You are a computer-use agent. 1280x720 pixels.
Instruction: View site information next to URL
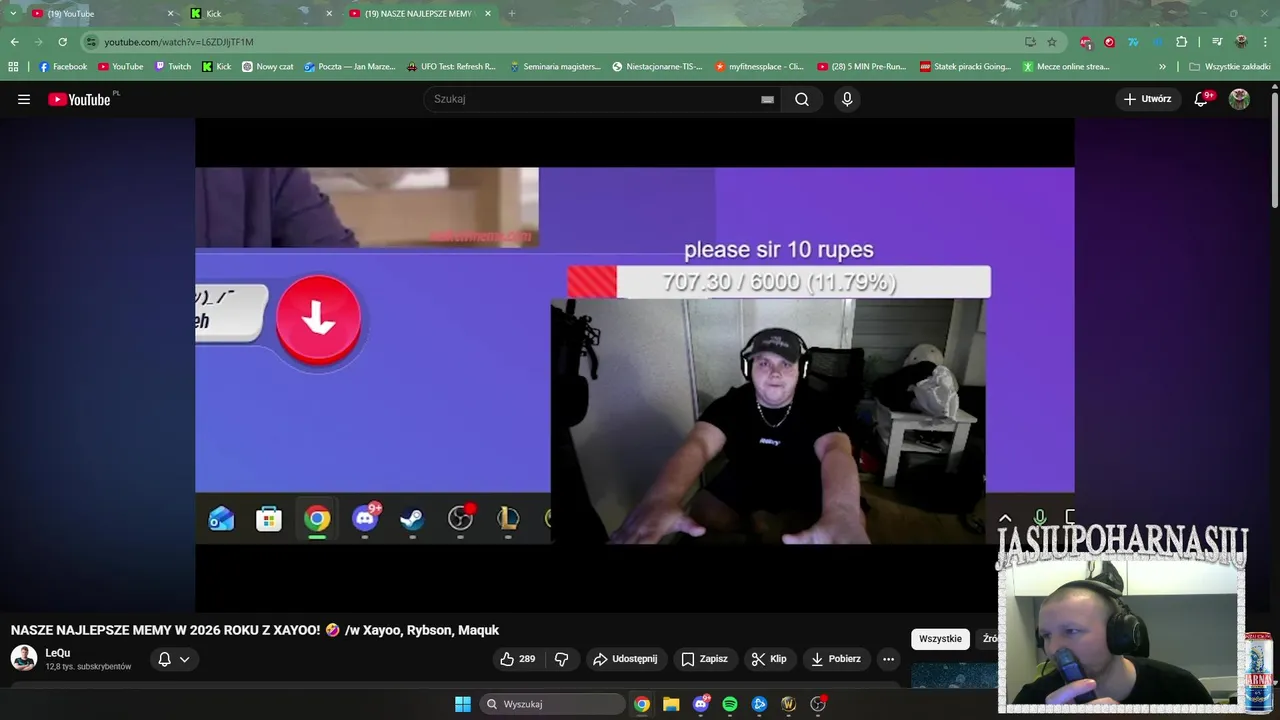point(91,42)
